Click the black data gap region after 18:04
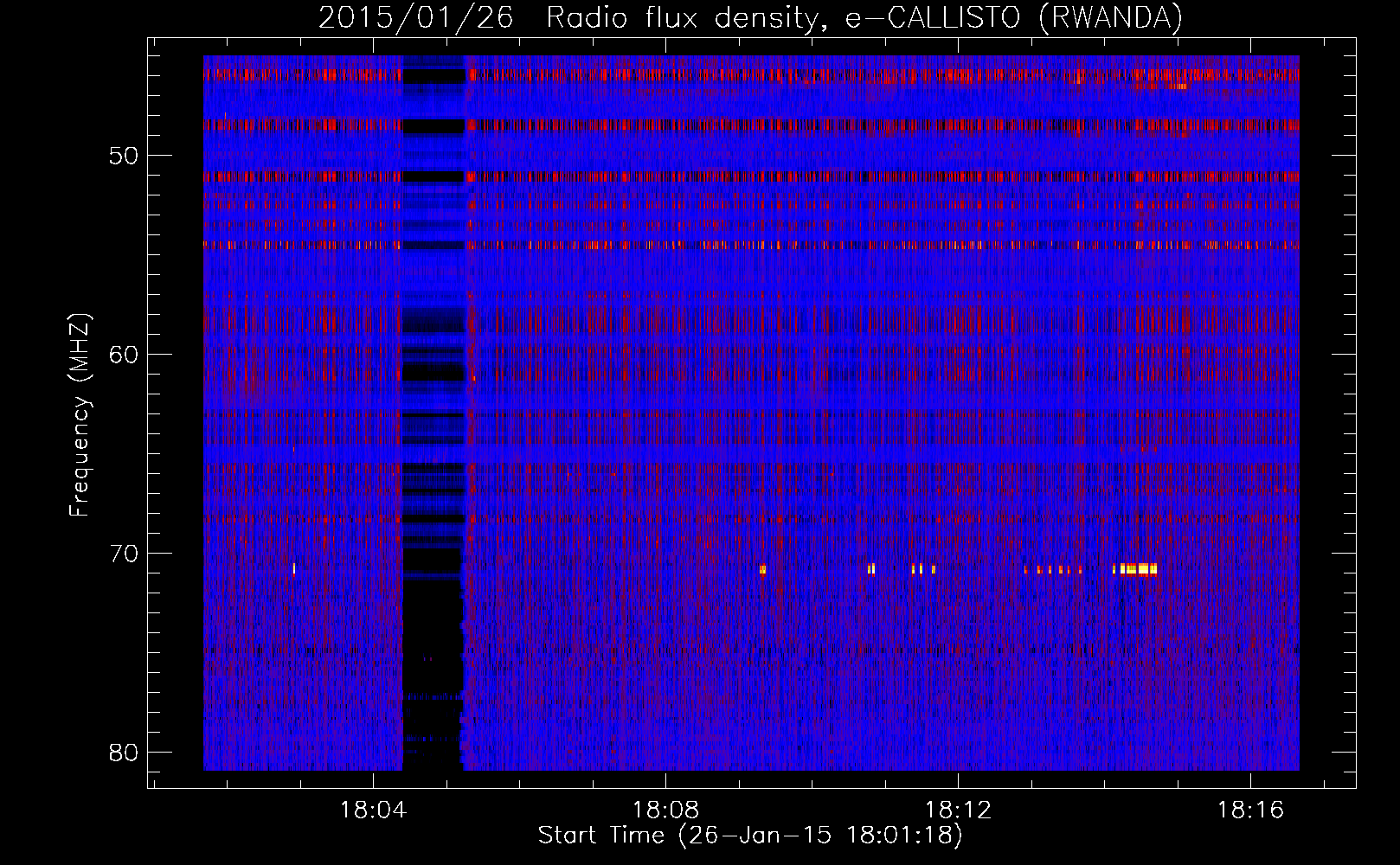Image resolution: width=1400 pixels, height=865 pixels. coord(433,415)
